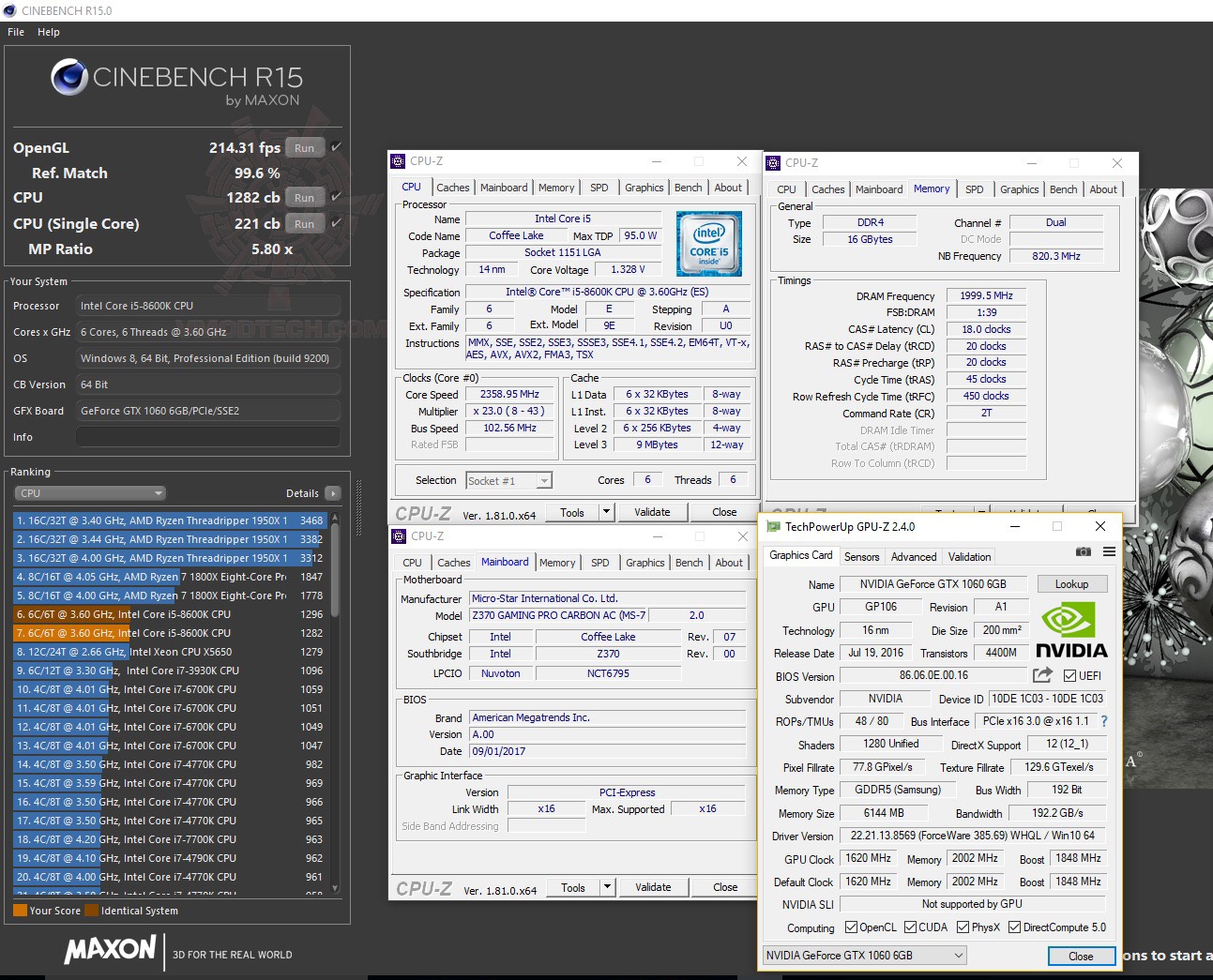Open the GPU-Z hamburger menu icon
The image size is (1213, 980).
(x=1109, y=551)
